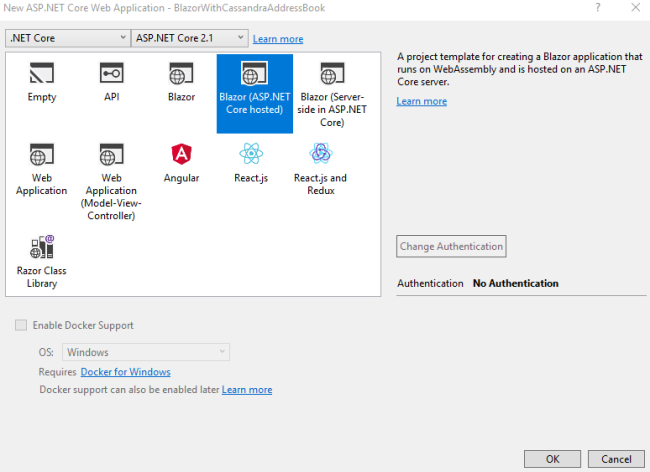Click the No Authentication text
The width and height of the screenshot is (650, 472).
(x=516, y=283)
